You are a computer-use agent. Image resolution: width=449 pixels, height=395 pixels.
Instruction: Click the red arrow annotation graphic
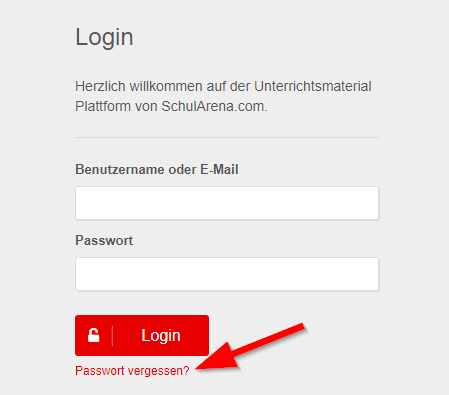pos(250,347)
